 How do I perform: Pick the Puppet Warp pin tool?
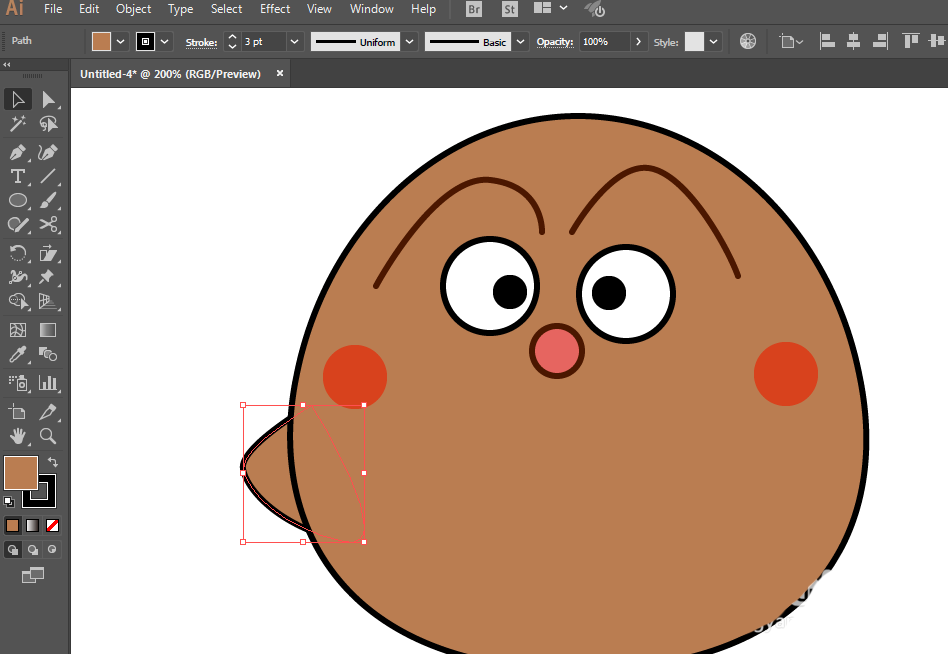click(48, 277)
